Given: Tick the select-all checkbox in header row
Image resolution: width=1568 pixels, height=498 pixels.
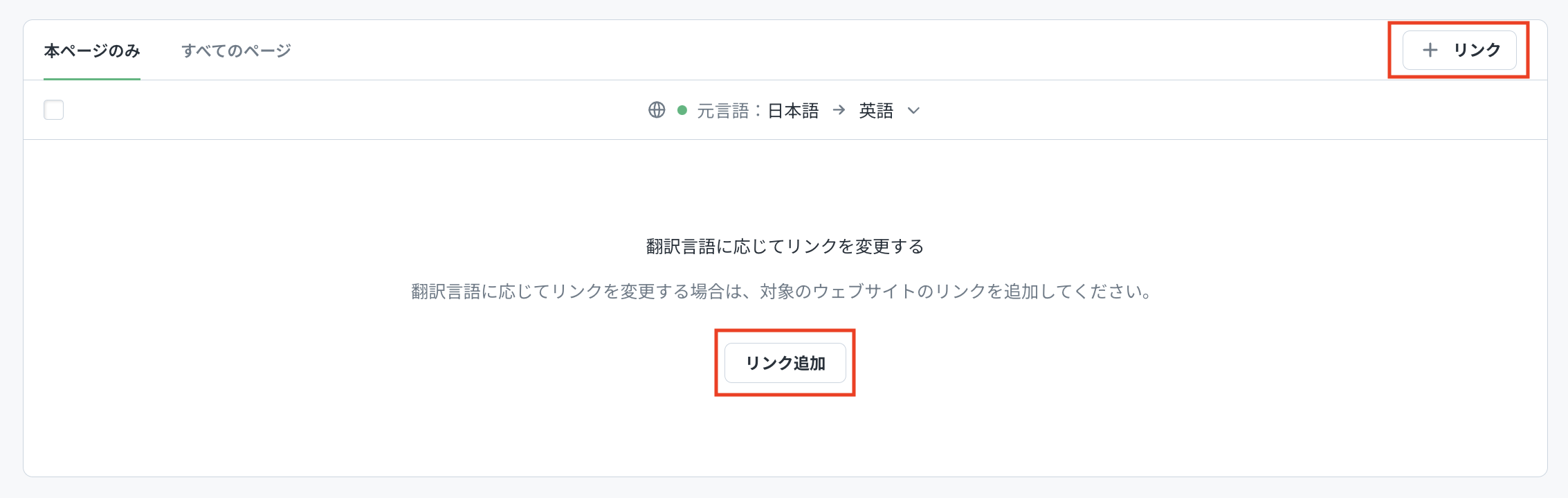Looking at the screenshot, I should click(x=54, y=110).
